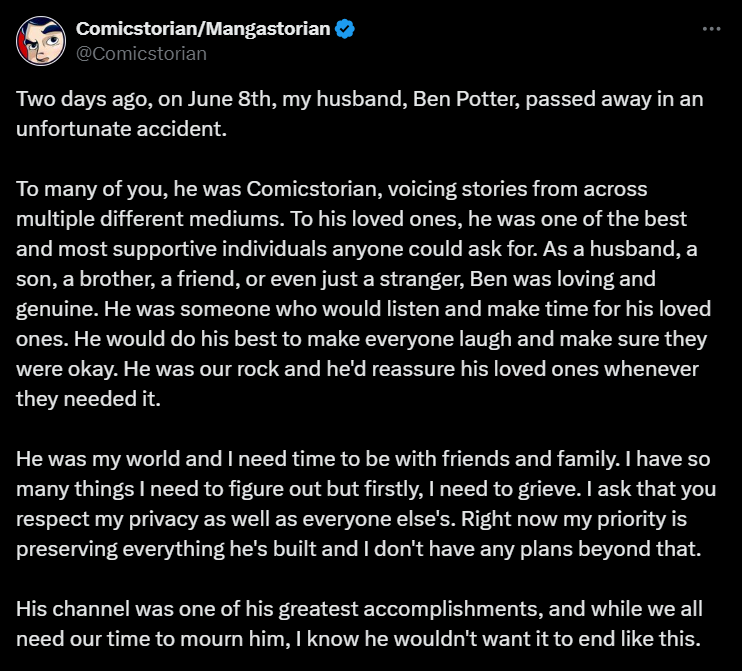This screenshot has width=742, height=671.
Task: Click the phrase 'they needed it'
Action: click(x=86, y=399)
